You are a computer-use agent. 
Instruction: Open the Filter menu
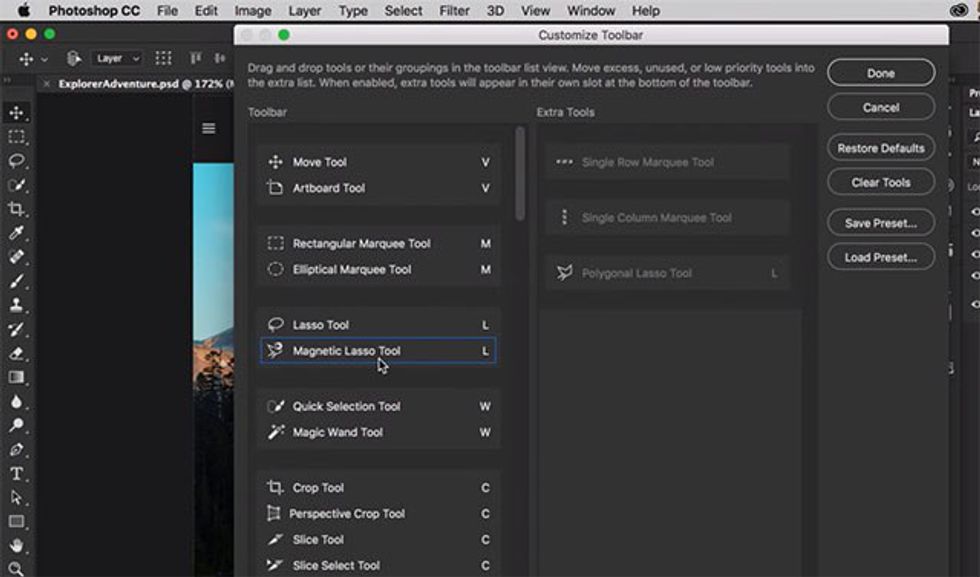[x=454, y=11]
